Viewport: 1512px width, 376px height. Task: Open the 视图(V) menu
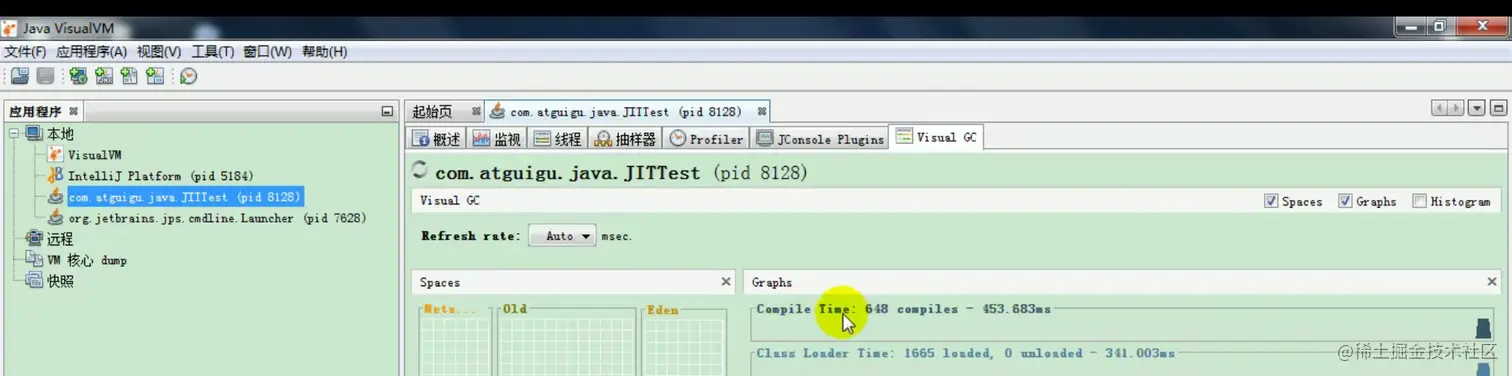pos(159,52)
